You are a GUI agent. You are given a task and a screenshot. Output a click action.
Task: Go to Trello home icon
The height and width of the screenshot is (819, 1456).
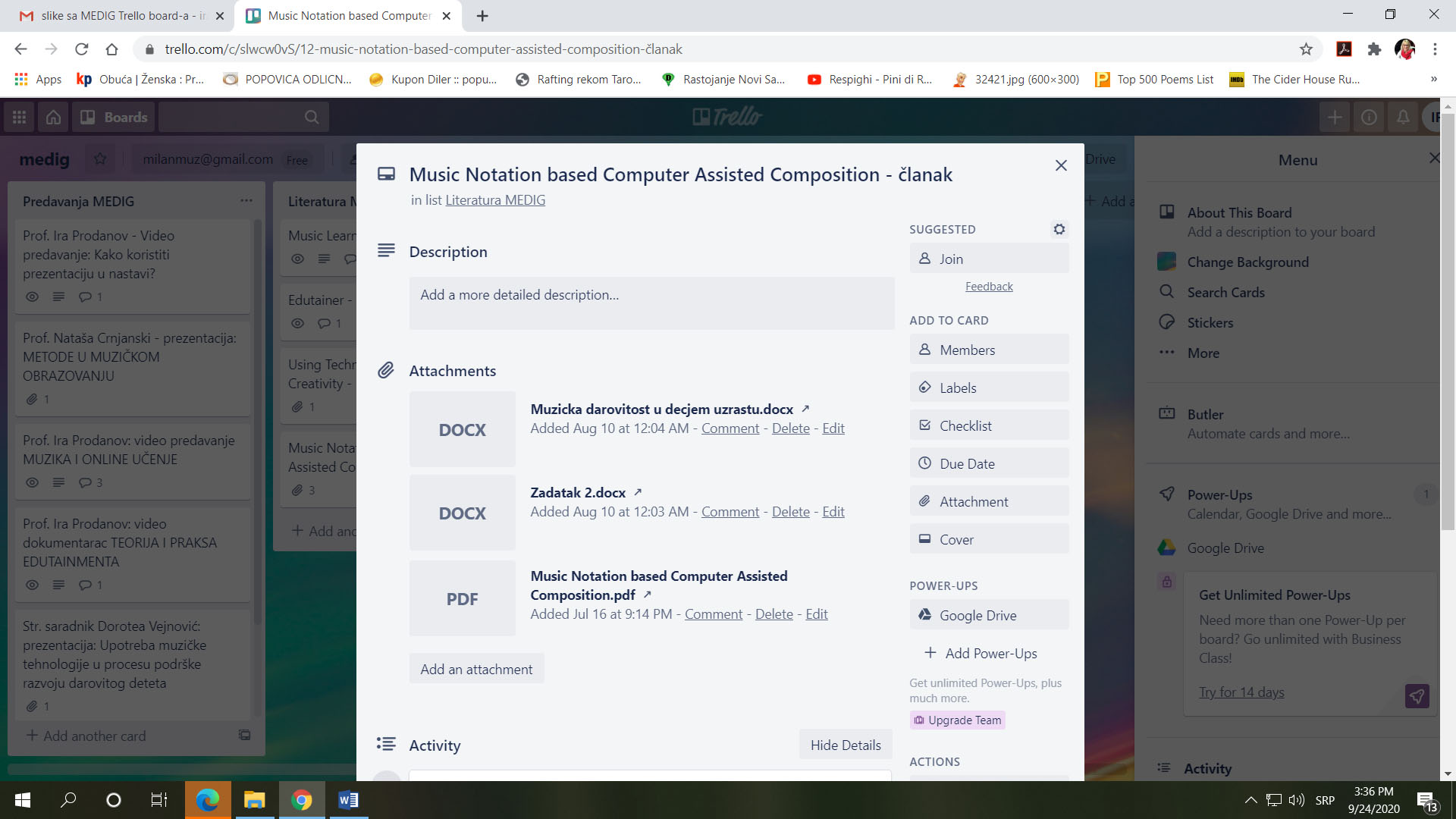pos(53,117)
